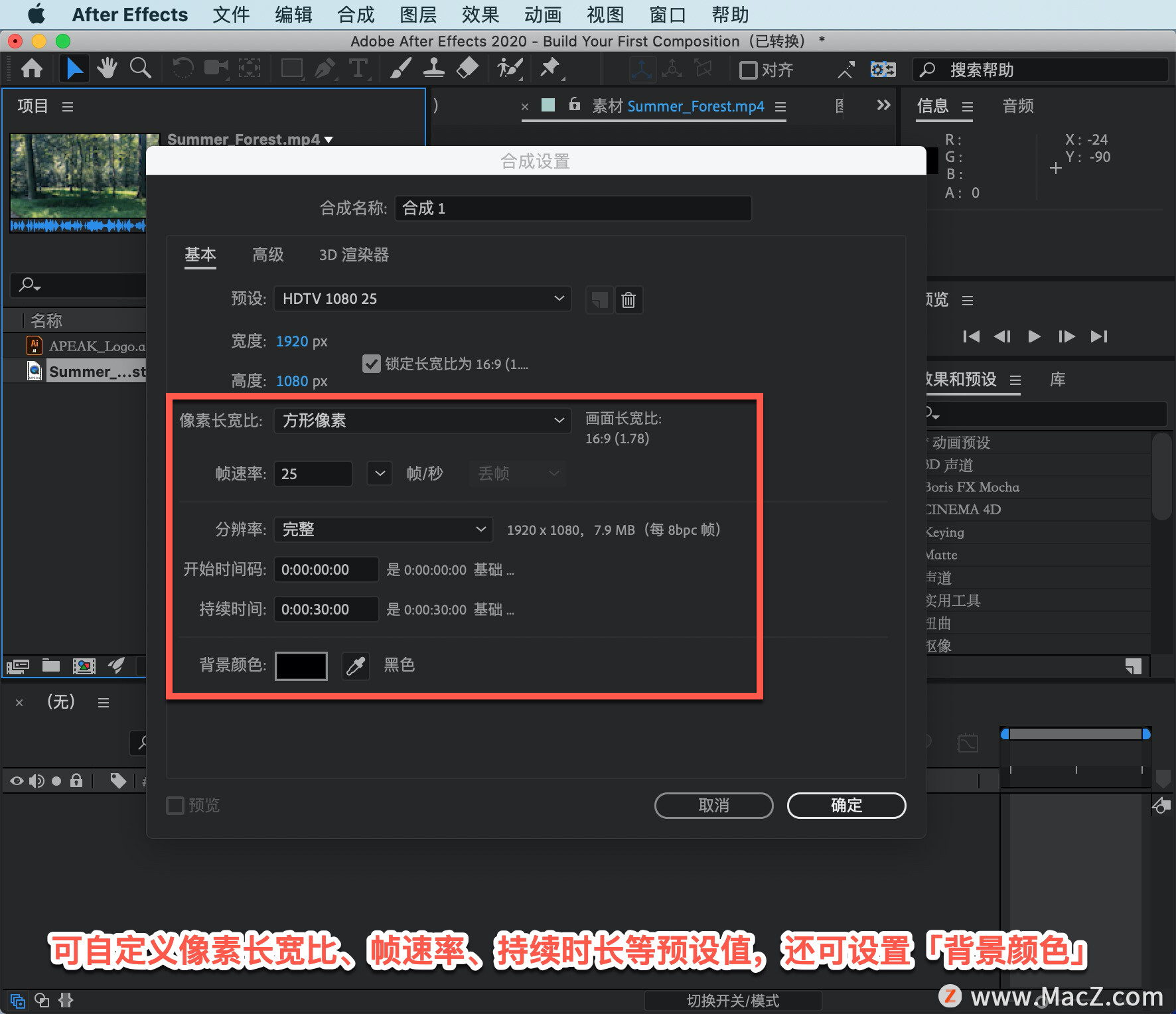Viewport: 1176px width, 1014px height.
Task: Click the 取消 button
Action: coord(714,806)
